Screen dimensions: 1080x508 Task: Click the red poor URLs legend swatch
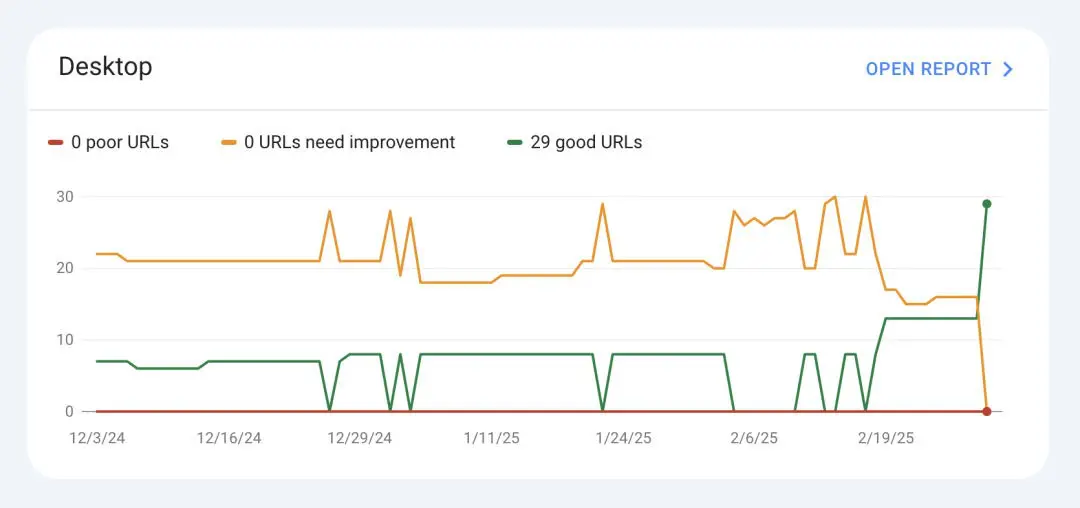tap(55, 143)
